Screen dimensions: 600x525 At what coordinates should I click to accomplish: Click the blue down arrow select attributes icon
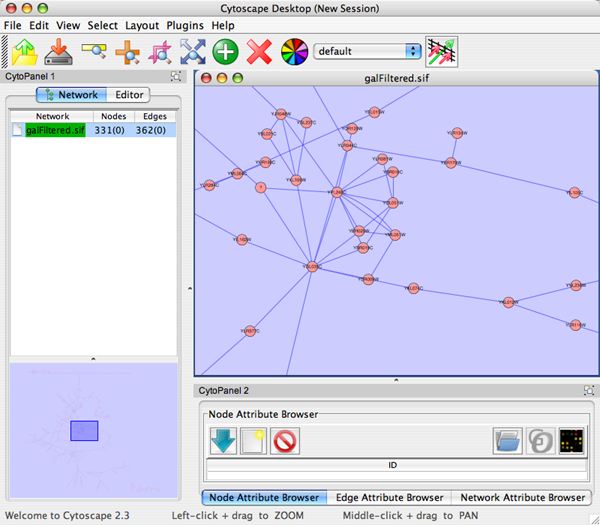tap(223, 441)
